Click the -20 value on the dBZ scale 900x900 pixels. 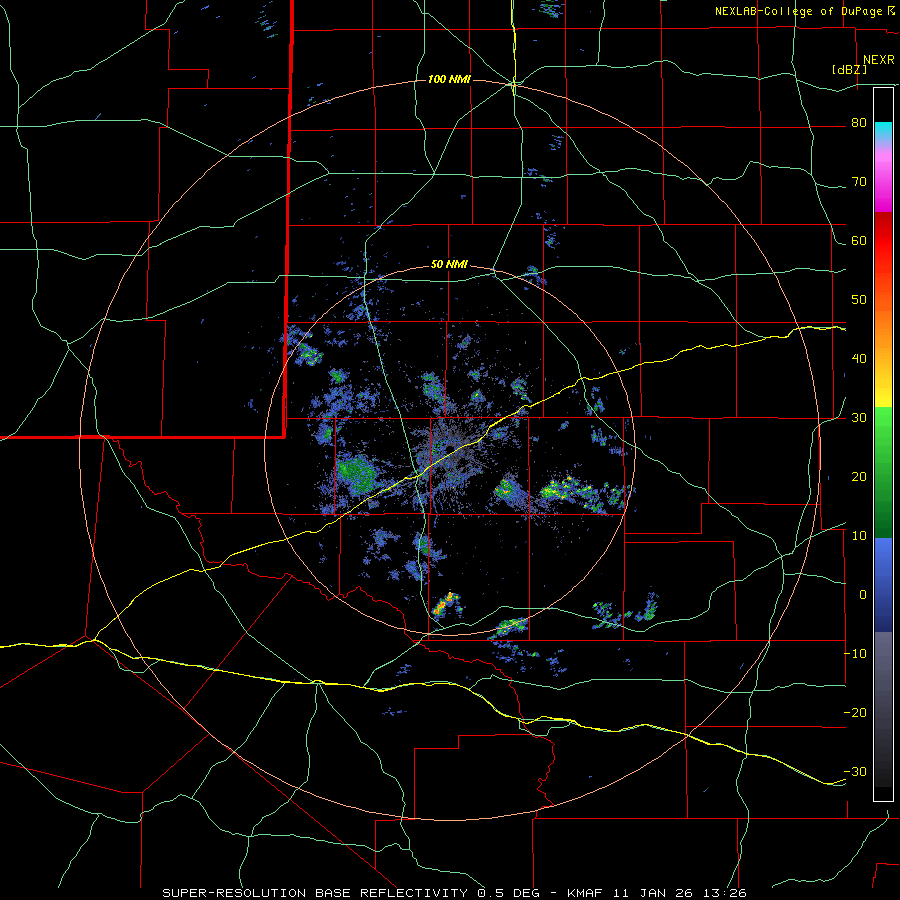click(x=855, y=712)
